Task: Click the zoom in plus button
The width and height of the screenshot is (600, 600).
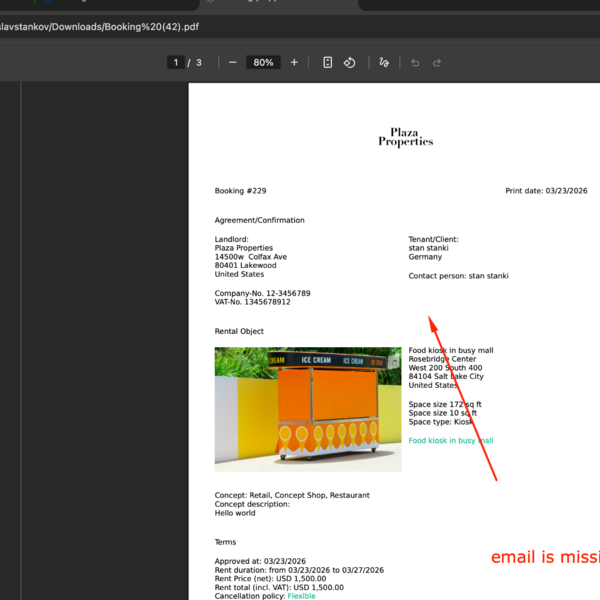Action: [294, 62]
